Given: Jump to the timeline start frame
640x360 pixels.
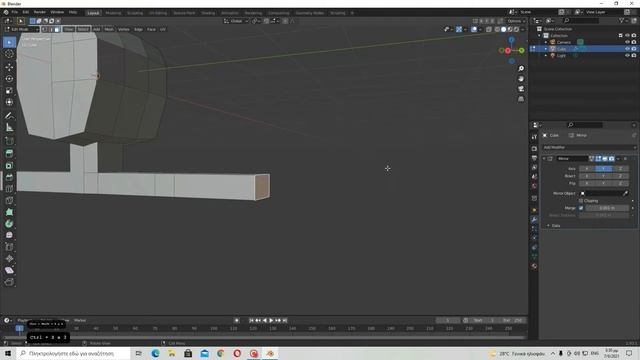Looking at the screenshot, I should (251, 320).
